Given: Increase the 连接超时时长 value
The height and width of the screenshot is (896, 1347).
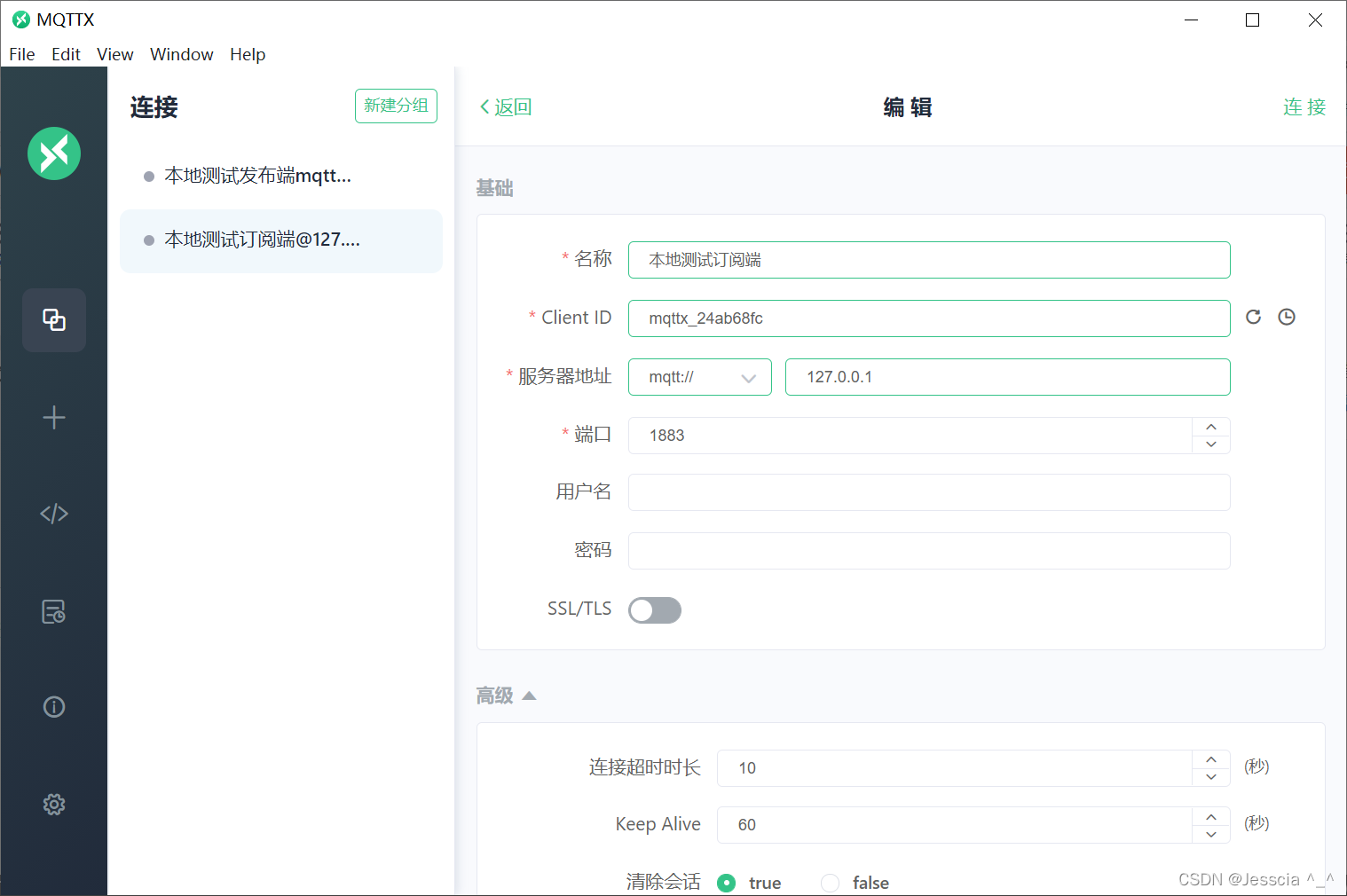Looking at the screenshot, I should pyautogui.click(x=1211, y=759).
